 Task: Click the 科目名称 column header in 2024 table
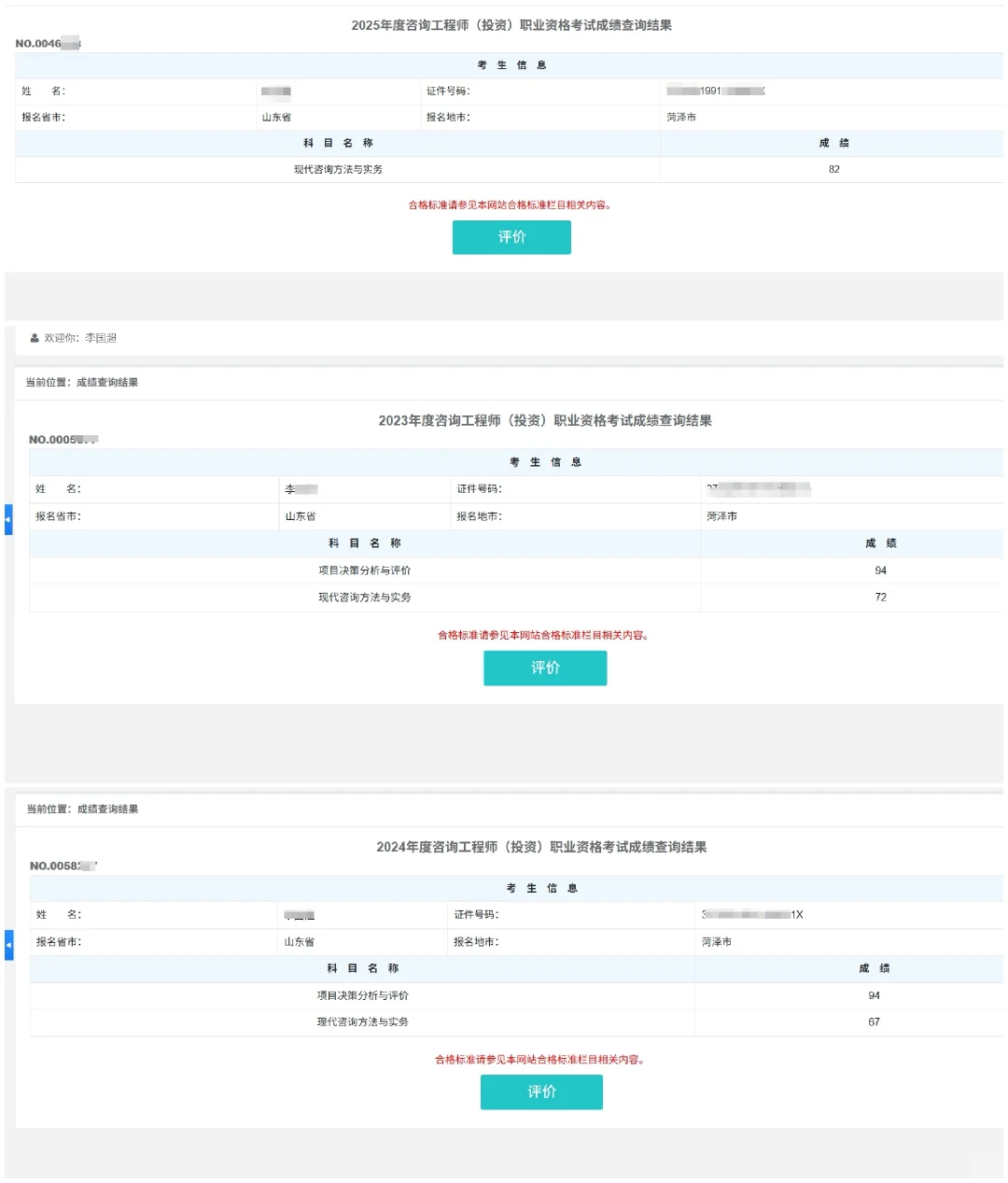(362, 968)
